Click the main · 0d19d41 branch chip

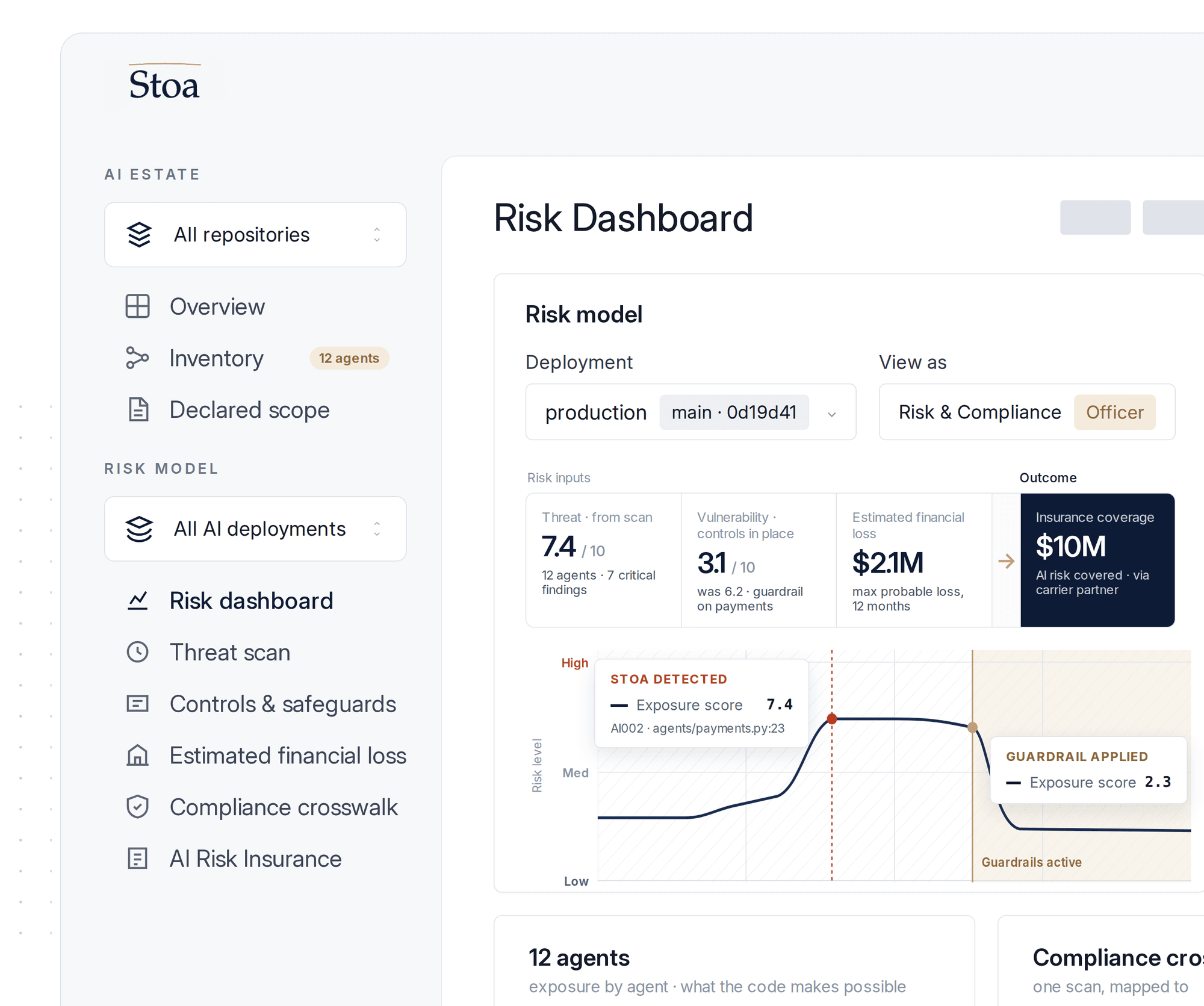click(734, 412)
